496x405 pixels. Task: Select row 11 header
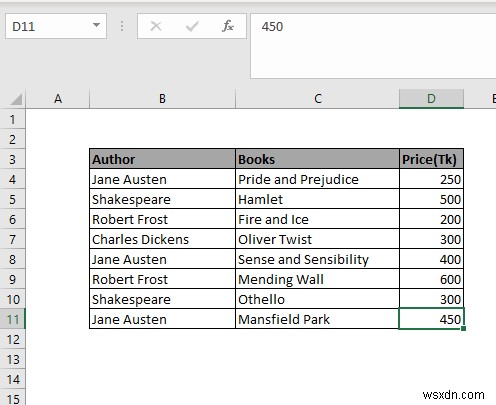(13, 319)
